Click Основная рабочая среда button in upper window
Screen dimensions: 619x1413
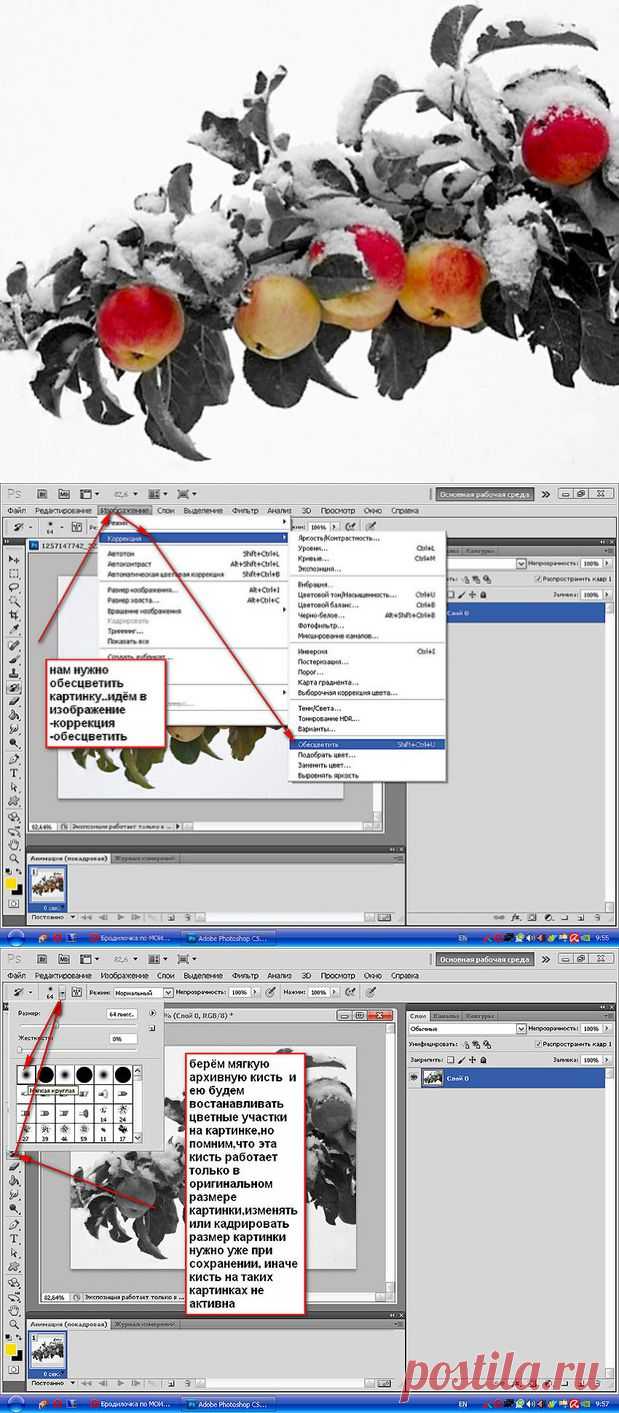tap(482, 494)
